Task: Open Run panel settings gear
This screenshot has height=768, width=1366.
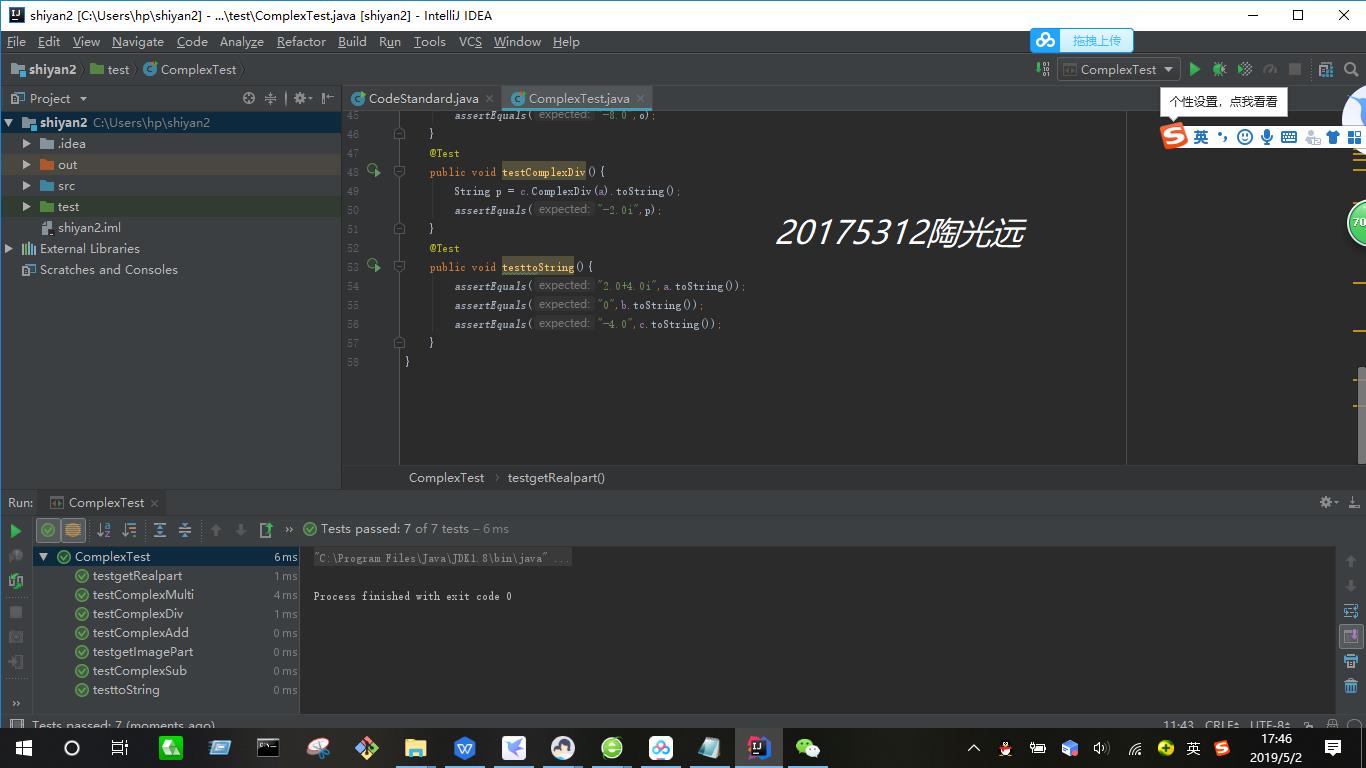Action: (x=1328, y=502)
